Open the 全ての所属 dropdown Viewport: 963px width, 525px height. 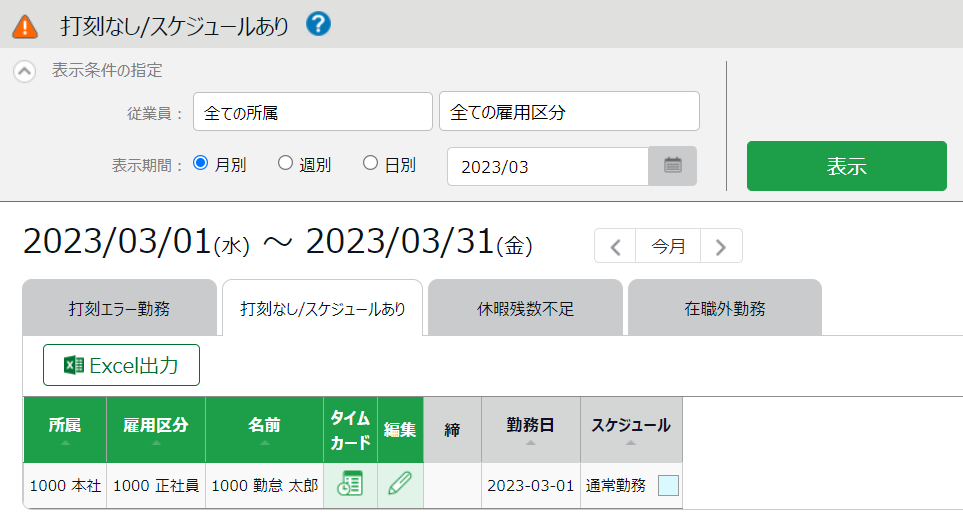coord(313,112)
